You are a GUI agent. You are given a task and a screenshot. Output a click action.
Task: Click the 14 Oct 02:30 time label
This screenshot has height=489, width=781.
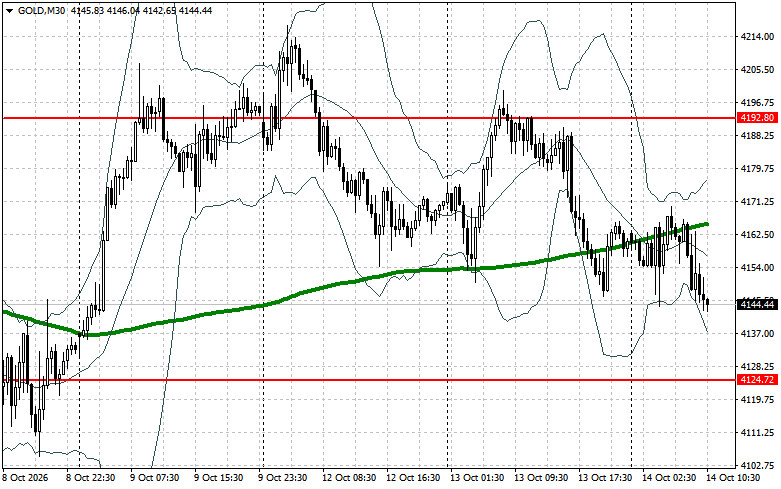tap(669, 478)
